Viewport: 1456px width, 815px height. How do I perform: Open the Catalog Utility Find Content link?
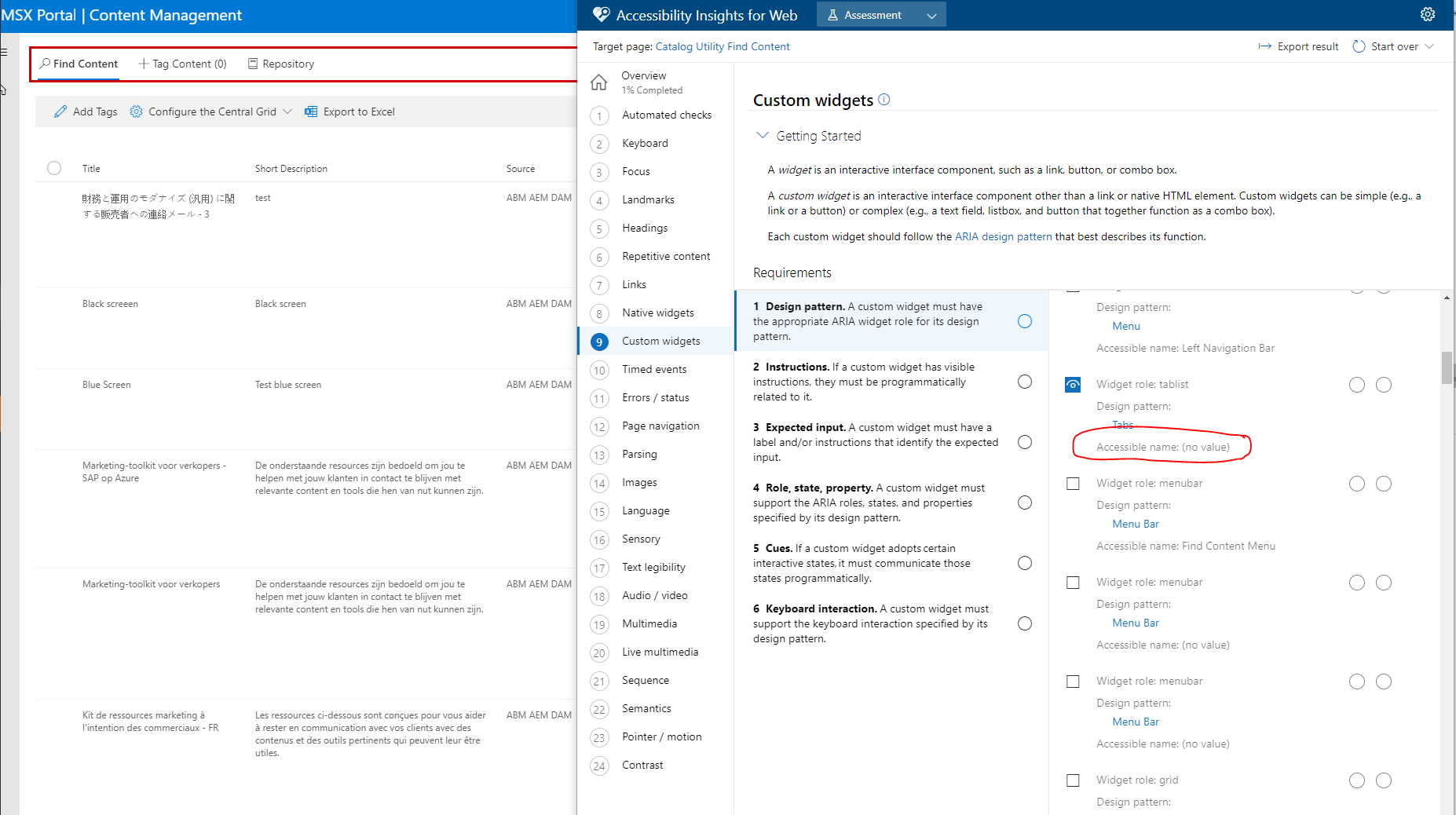coord(723,46)
